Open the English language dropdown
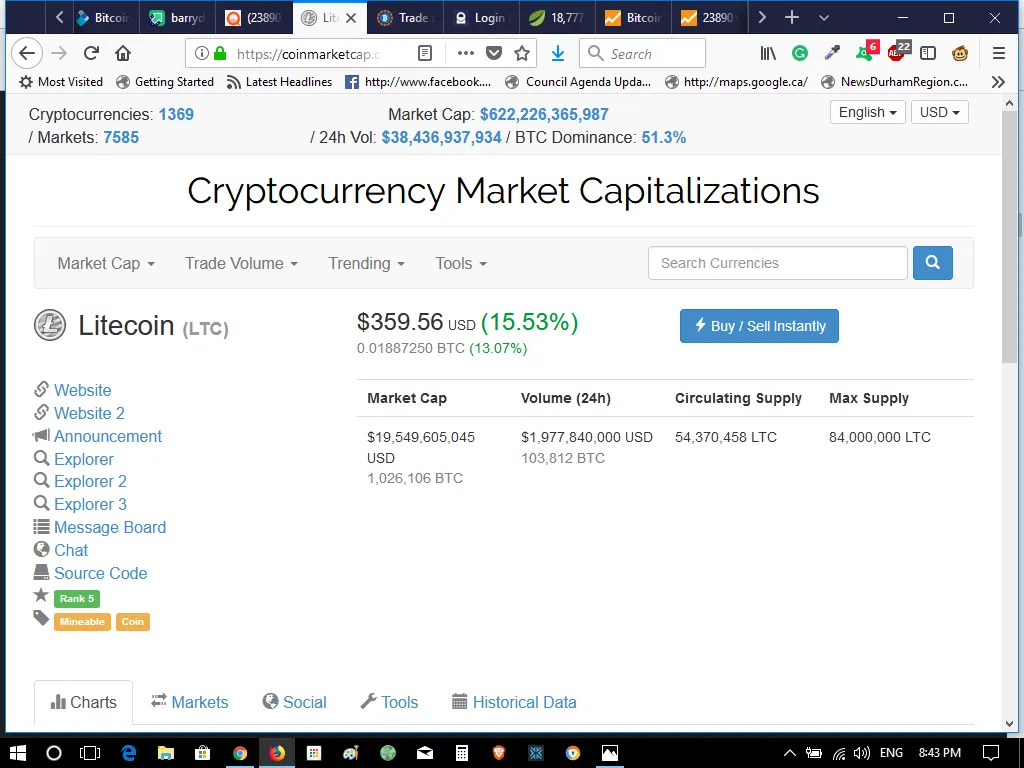The image size is (1024, 768). tap(867, 112)
